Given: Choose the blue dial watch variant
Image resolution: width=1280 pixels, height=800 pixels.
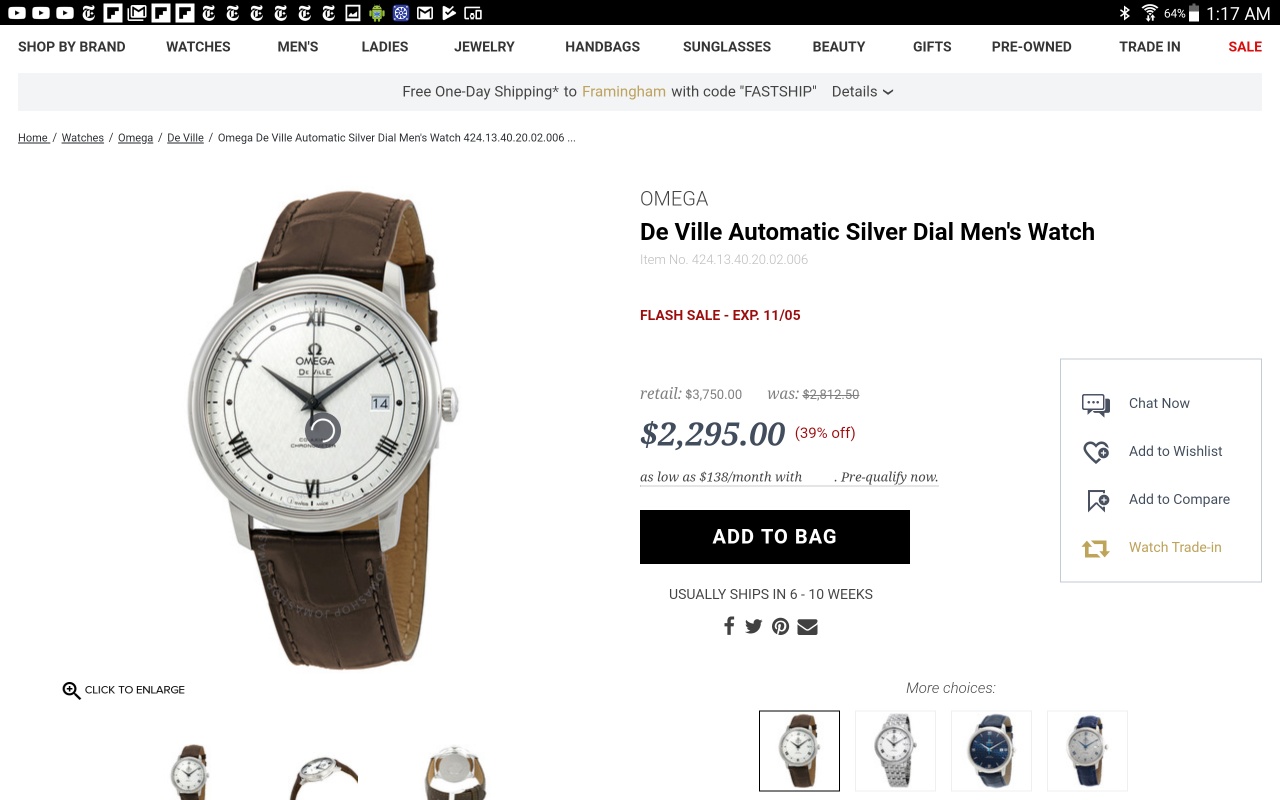Looking at the screenshot, I should coord(991,751).
